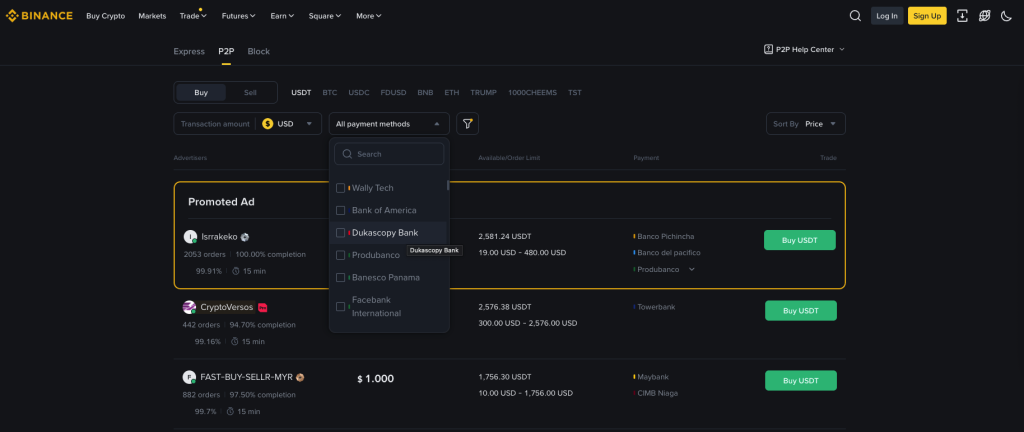Select the 1000CHEEMS coin tab
Viewport: 1024px width, 432px height.
coord(533,93)
